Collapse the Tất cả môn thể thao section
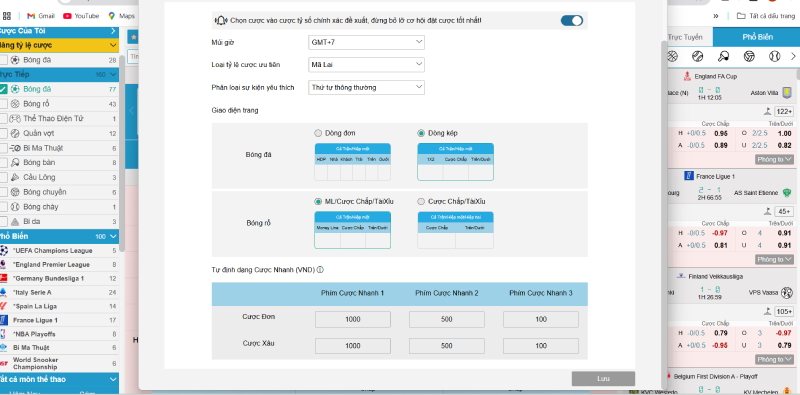The image size is (800, 395). point(113,380)
